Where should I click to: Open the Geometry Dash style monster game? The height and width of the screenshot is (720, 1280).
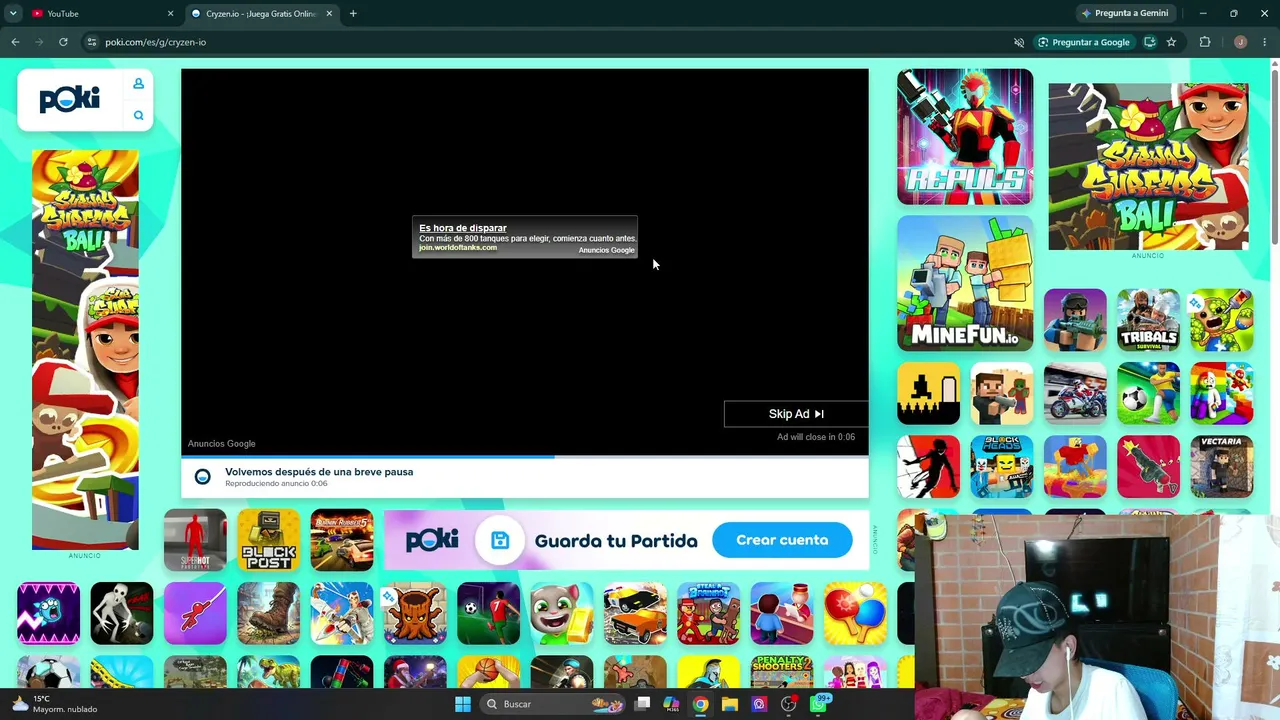48,613
